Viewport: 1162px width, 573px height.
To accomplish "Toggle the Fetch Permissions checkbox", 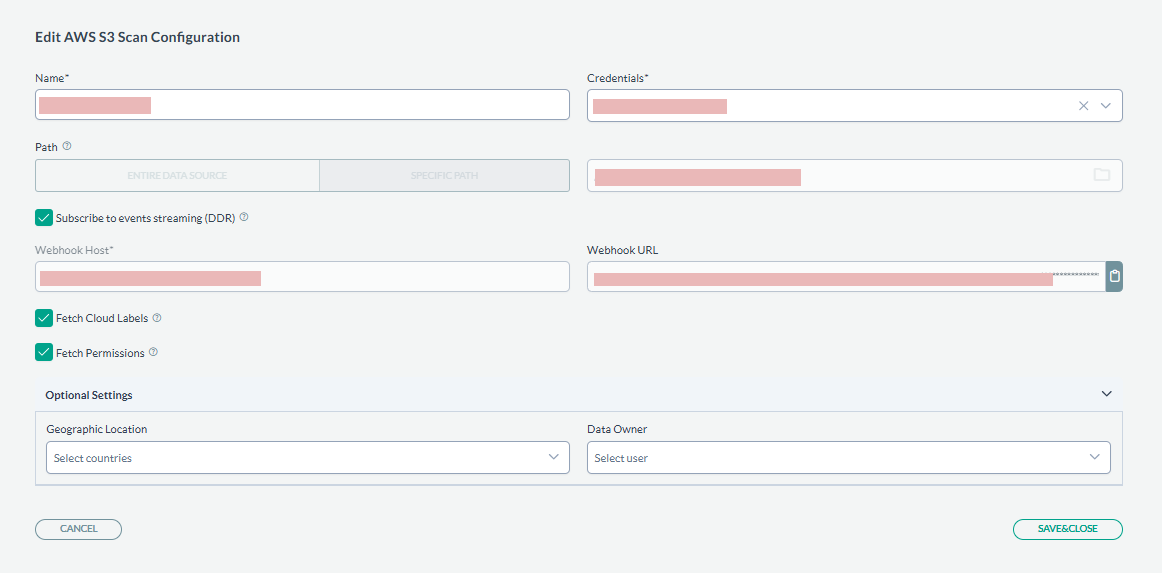I will coord(44,352).
